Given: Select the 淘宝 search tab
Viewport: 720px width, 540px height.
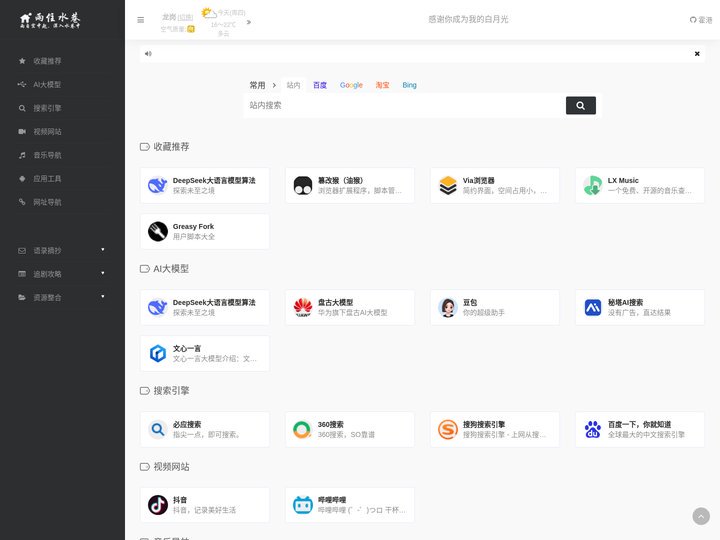Looking at the screenshot, I should pos(382,85).
